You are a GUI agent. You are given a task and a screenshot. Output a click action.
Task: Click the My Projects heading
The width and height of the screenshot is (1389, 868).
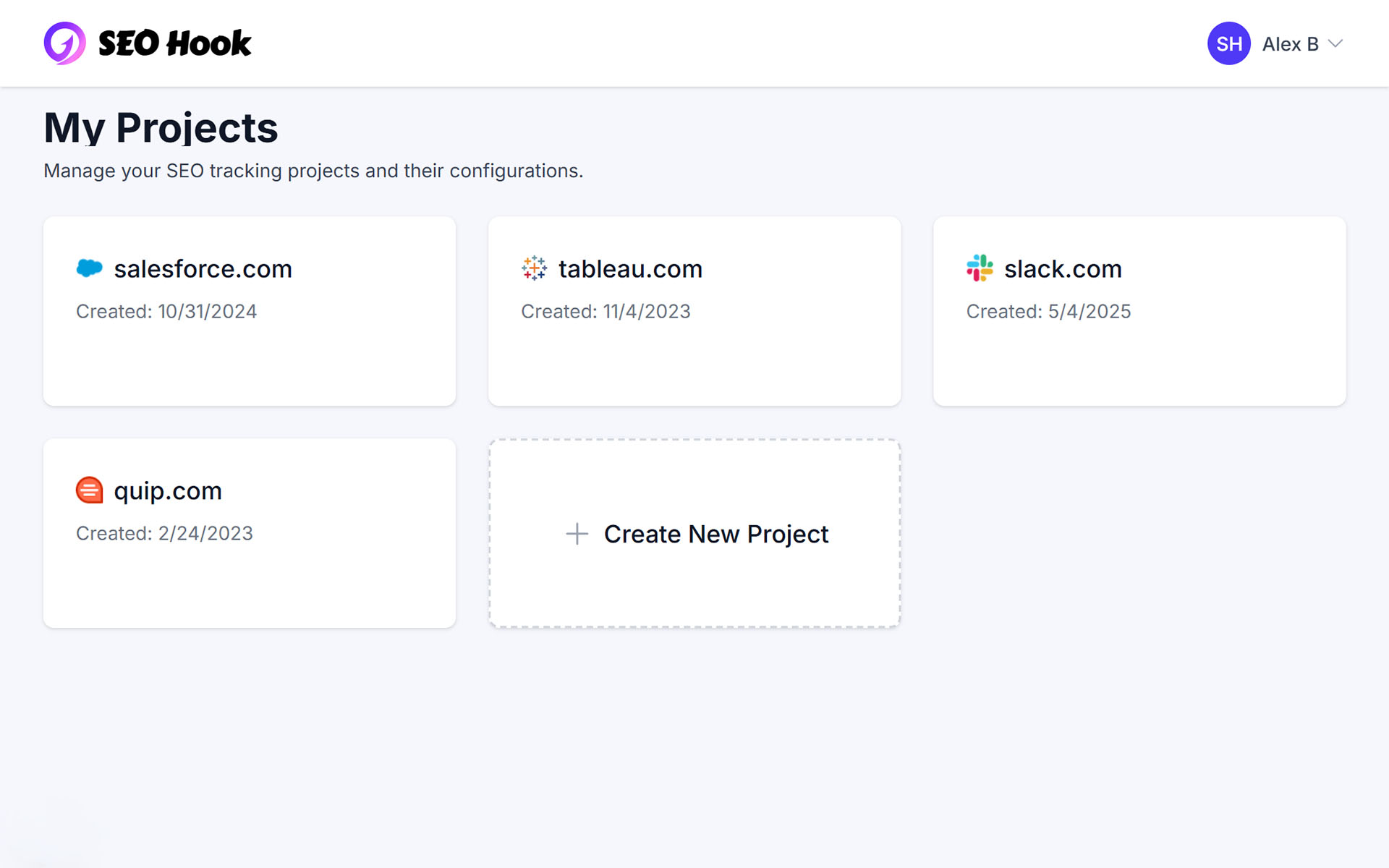coord(161,127)
